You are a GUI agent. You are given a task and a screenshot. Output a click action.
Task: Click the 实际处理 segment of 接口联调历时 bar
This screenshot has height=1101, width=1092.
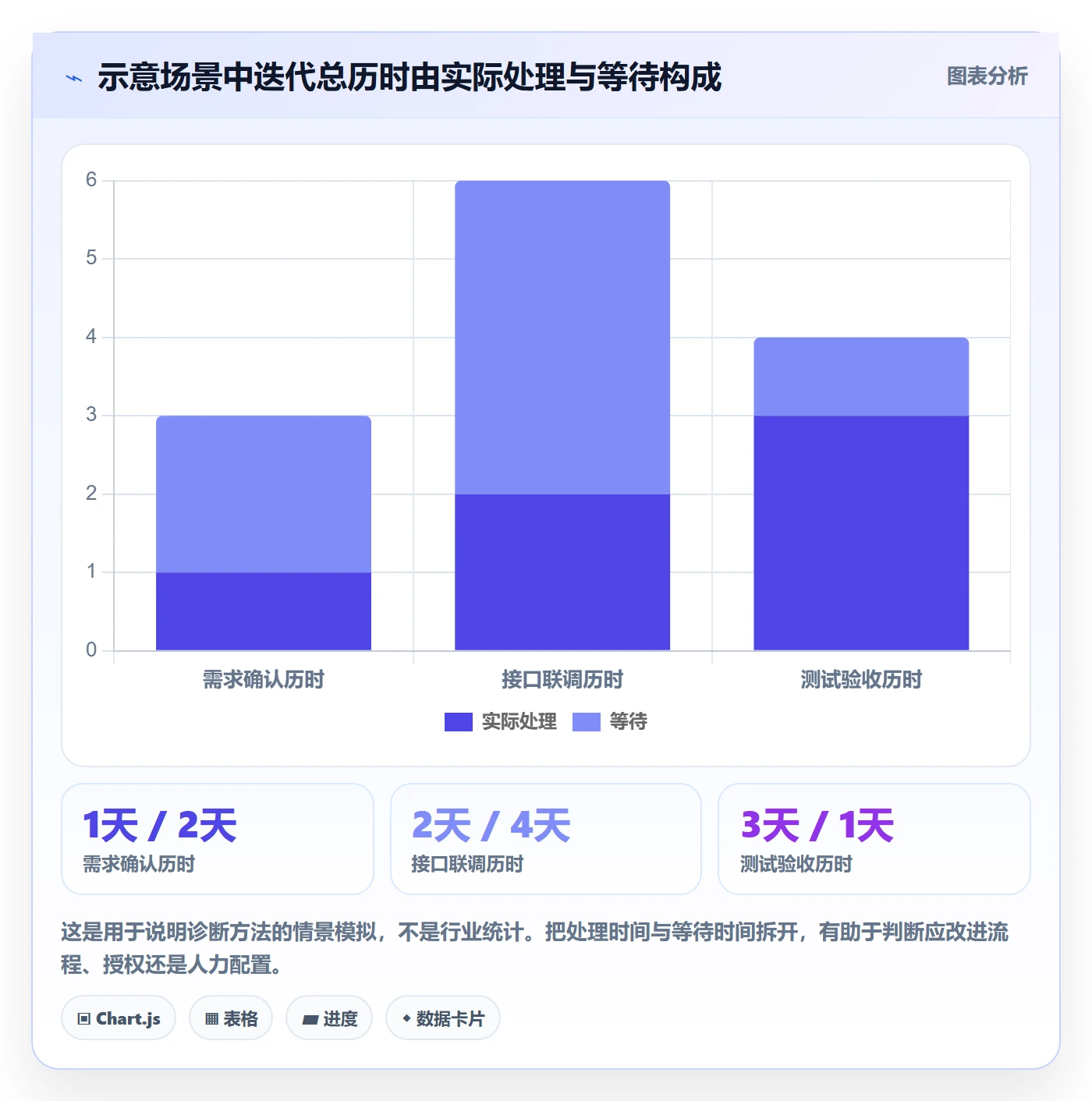pos(562,572)
